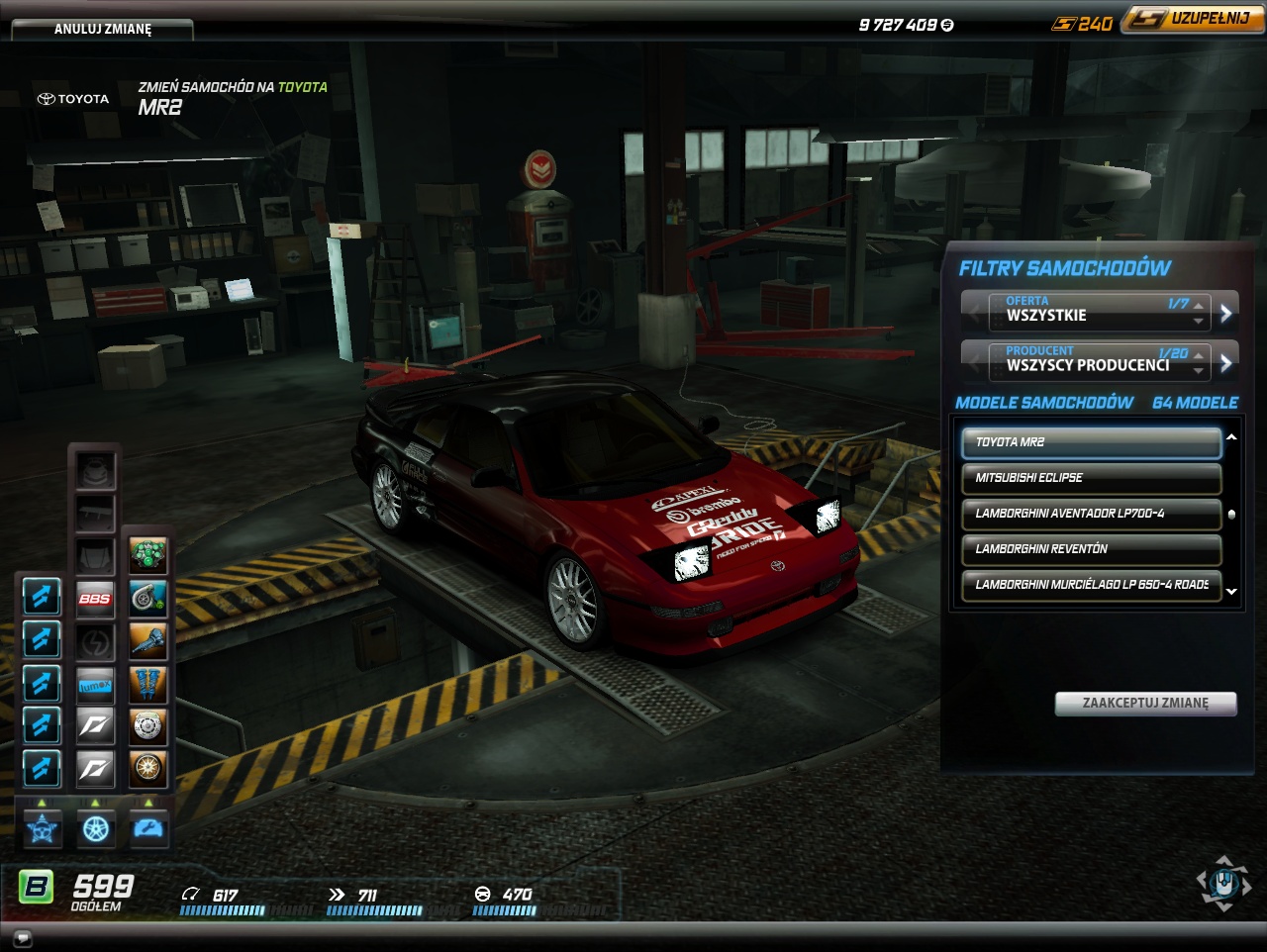The width and height of the screenshot is (1267, 952).
Task: Click the car list scrollbar thumb
Action: (x=1231, y=515)
